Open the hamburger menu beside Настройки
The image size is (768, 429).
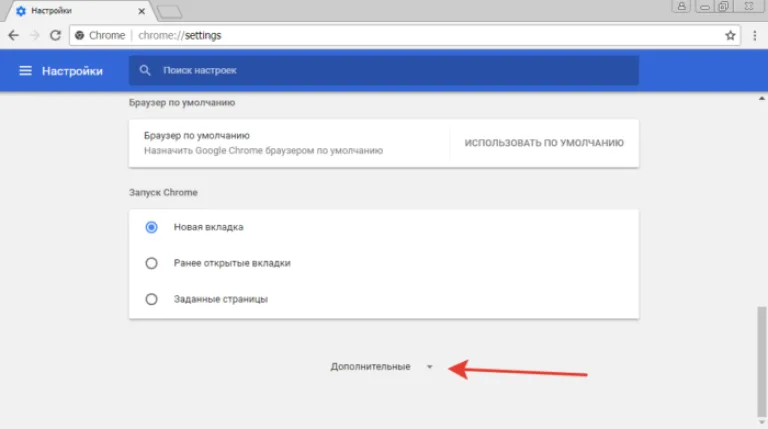[25, 71]
